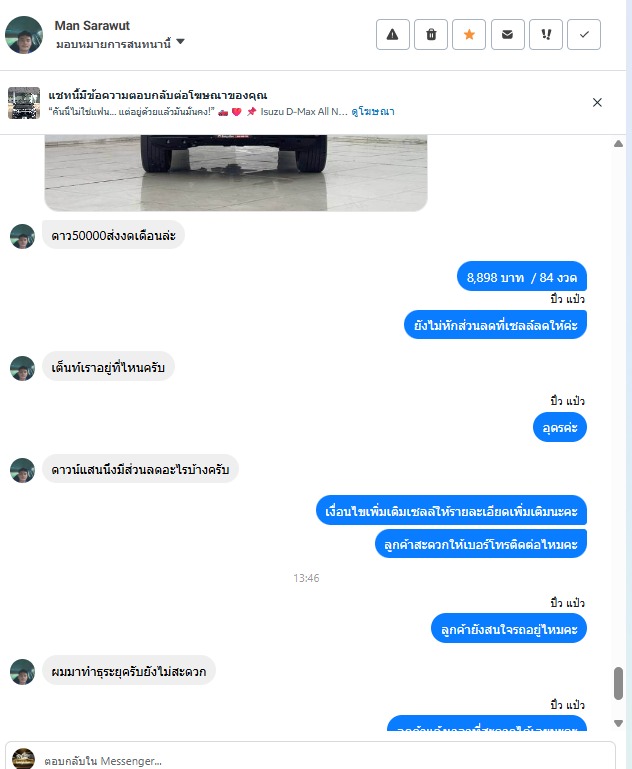Select the 8,898 บาท / 84 งวด message bubble
Image resolution: width=632 pixels, height=769 pixels.
pyautogui.click(x=522, y=277)
